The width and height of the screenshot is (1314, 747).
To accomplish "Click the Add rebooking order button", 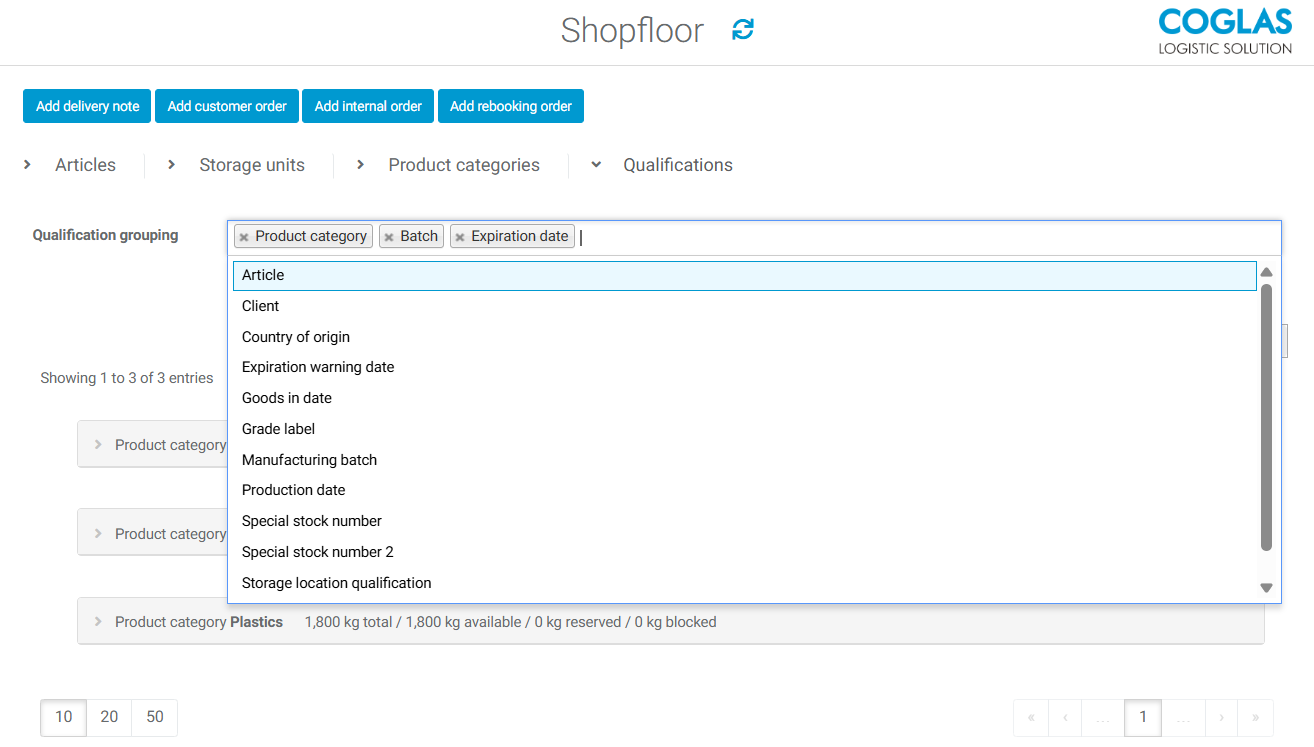I will 510,105.
